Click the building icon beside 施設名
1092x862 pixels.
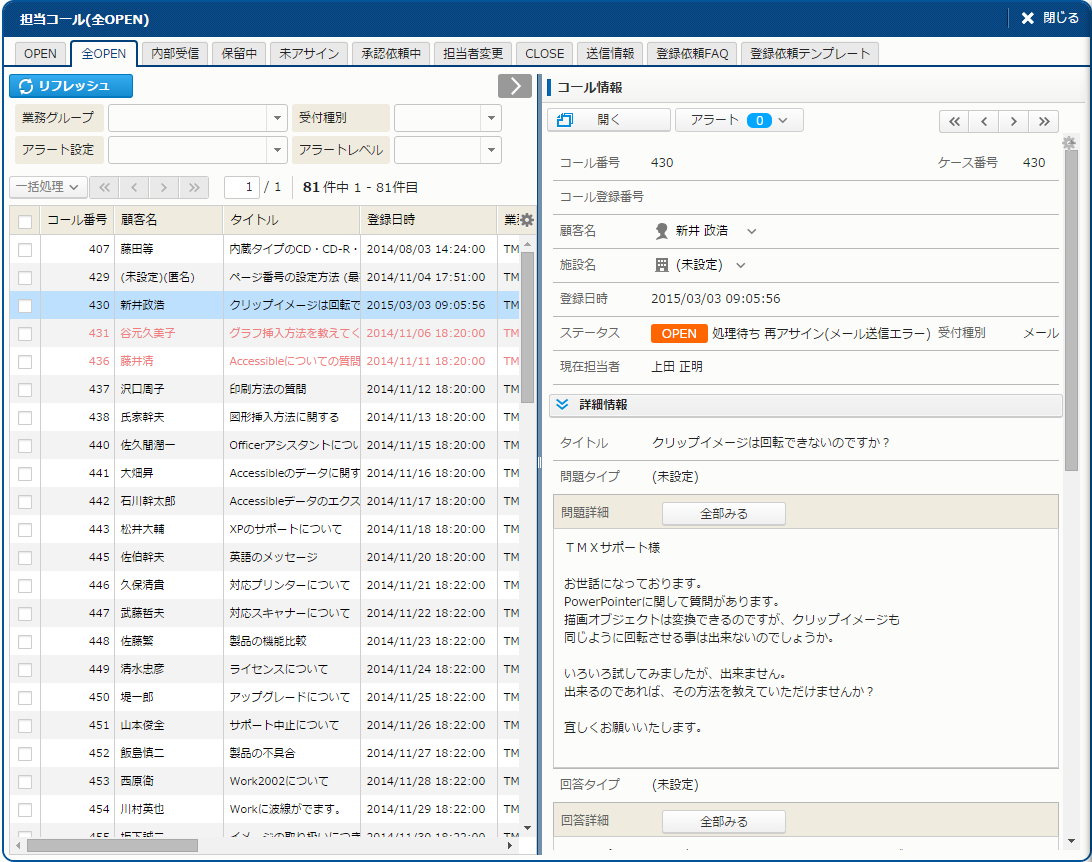pos(661,265)
